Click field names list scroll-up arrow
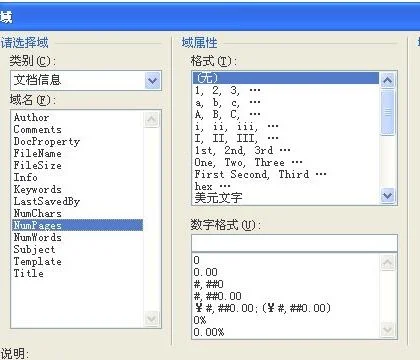The image size is (420, 360). 152,119
